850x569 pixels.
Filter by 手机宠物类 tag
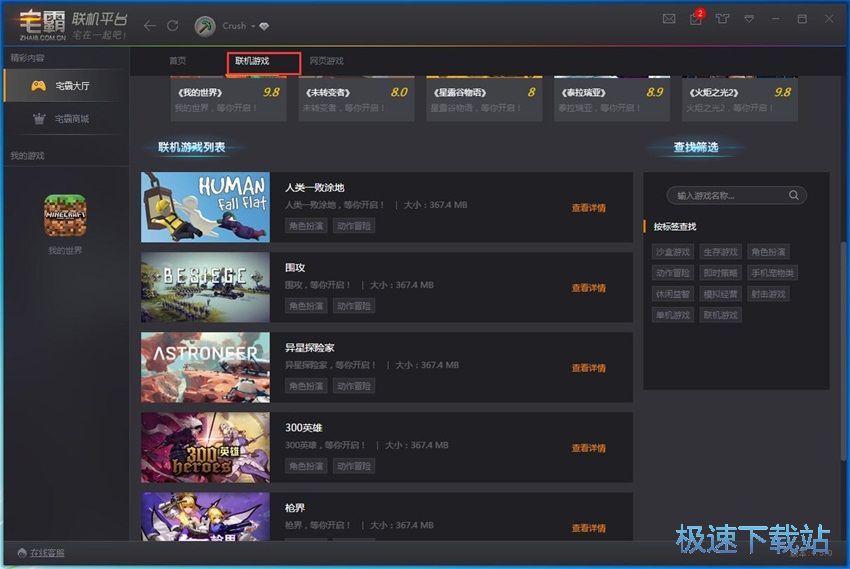(772, 273)
